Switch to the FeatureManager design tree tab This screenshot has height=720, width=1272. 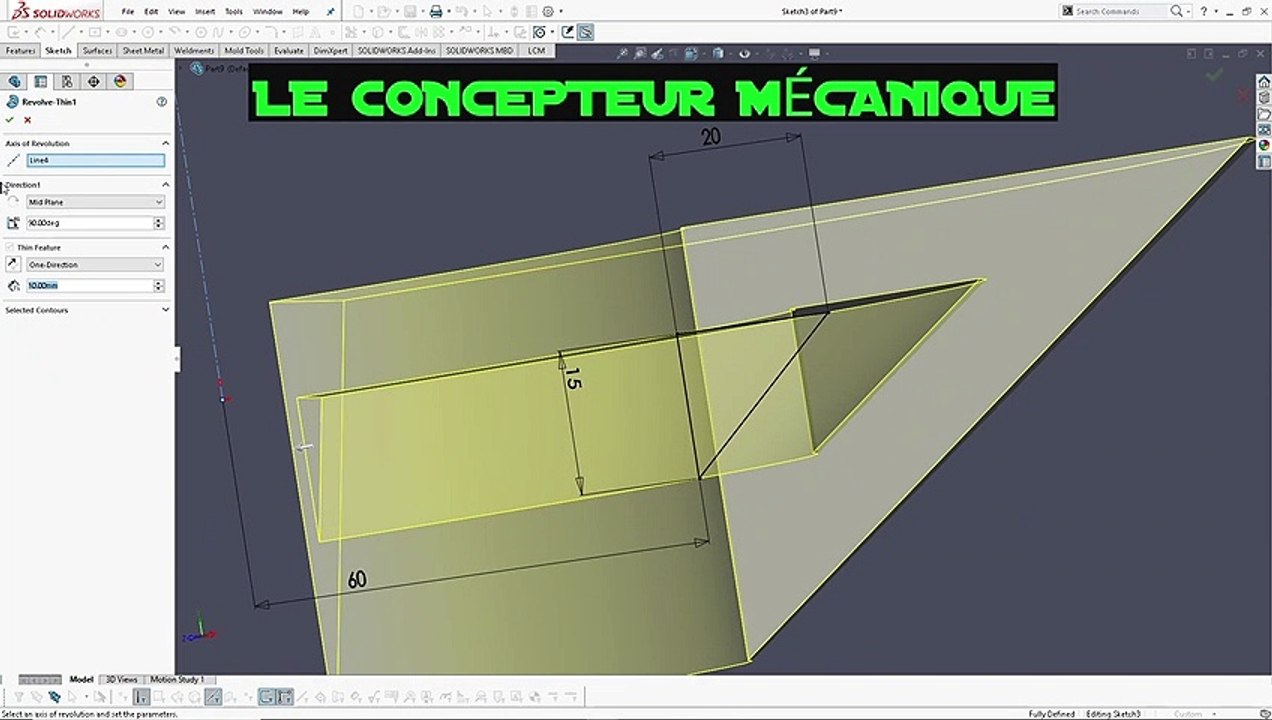coord(15,82)
